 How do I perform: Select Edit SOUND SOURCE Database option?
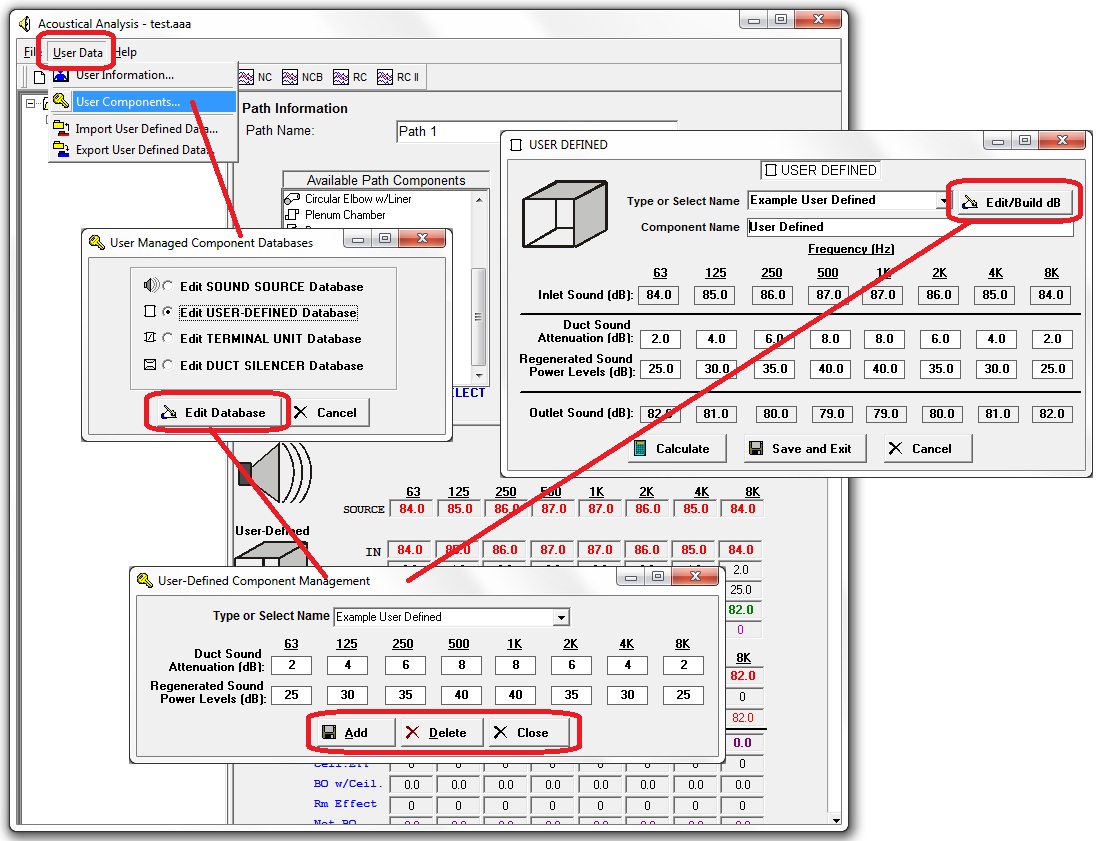[x=167, y=287]
